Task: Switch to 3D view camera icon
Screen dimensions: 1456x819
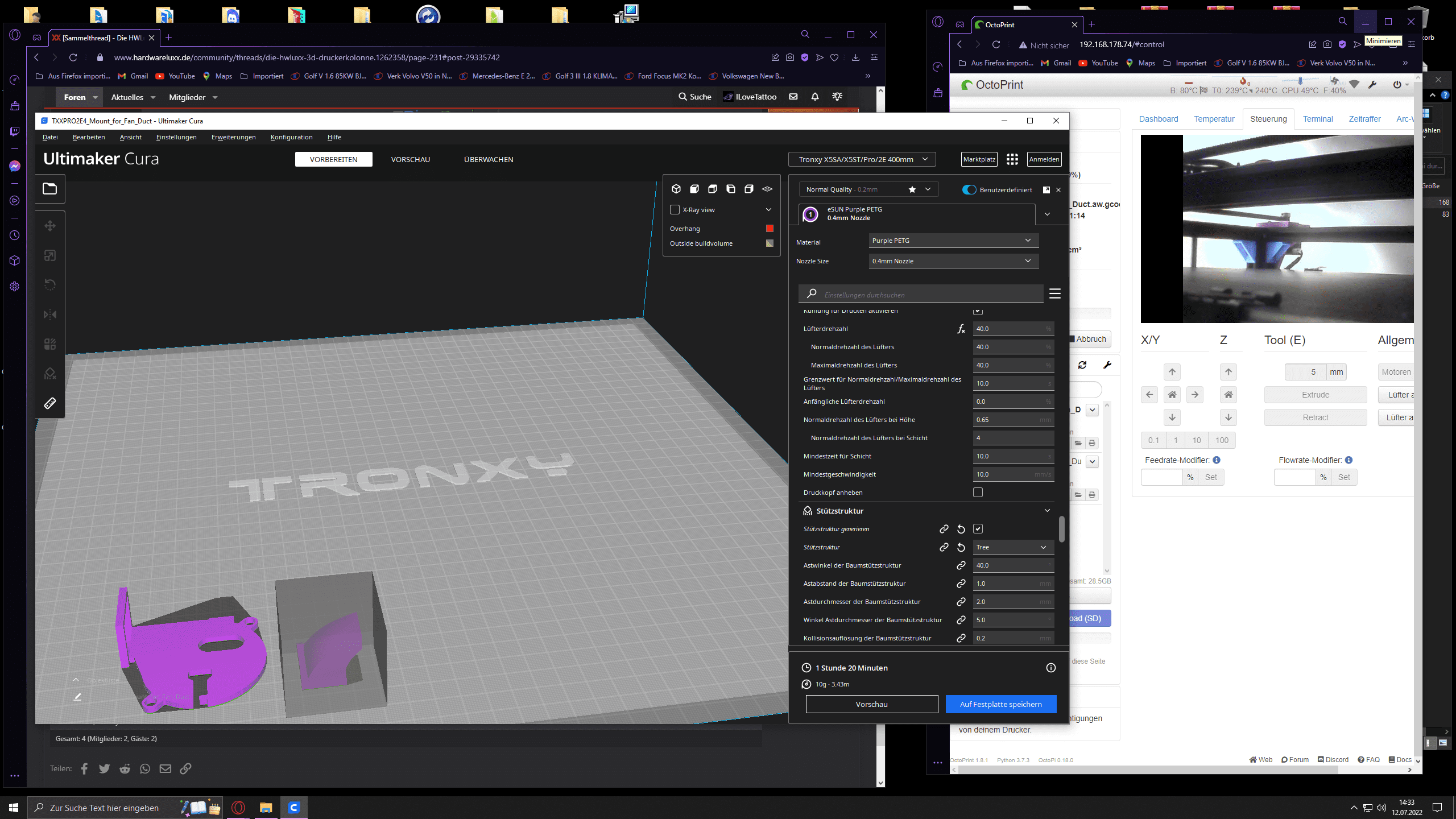Action: pyautogui.click(x=676, y=189)
